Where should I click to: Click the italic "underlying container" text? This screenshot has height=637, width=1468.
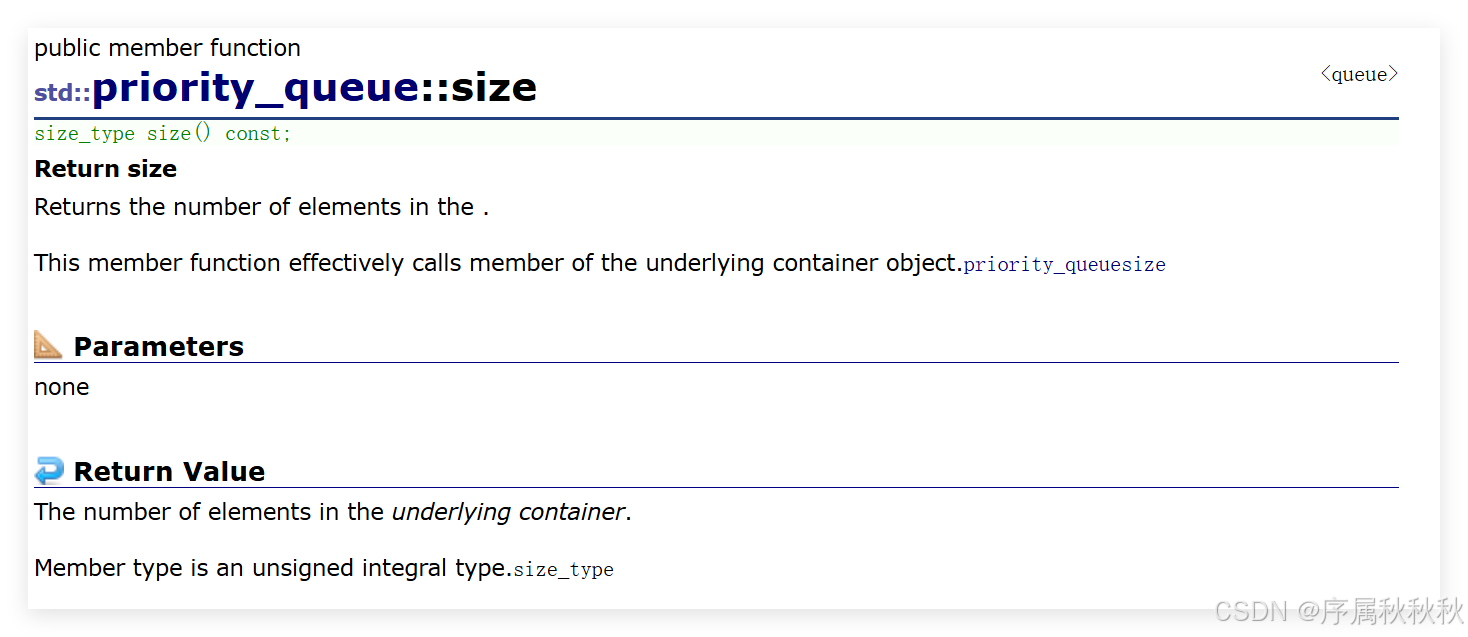click(x=508, y=512)
